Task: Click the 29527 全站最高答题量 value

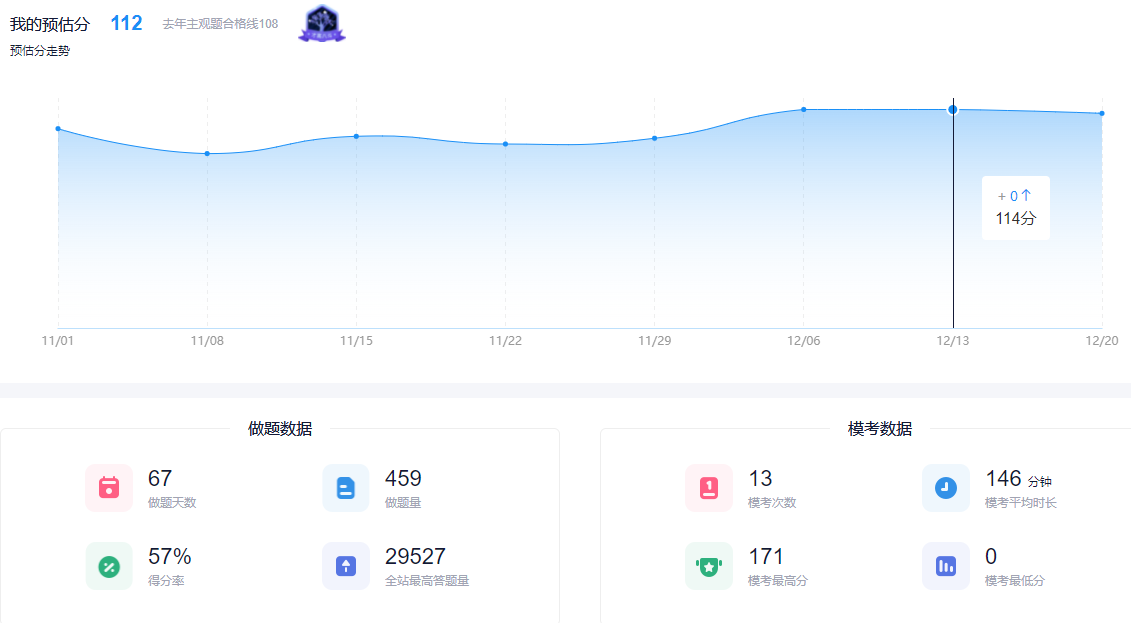Action: point(415,556)
